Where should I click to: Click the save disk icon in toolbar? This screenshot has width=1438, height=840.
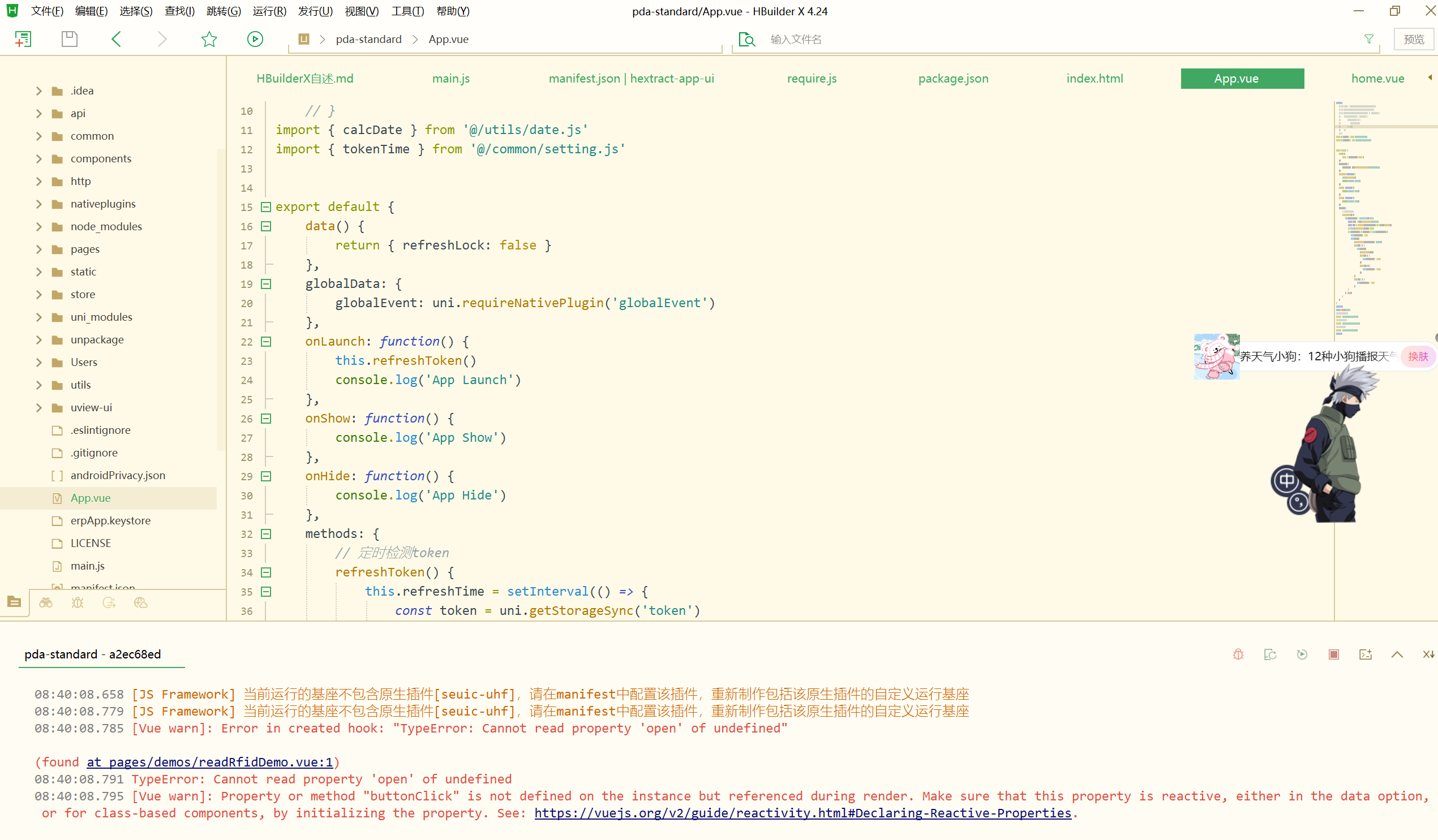coord(69,39)
